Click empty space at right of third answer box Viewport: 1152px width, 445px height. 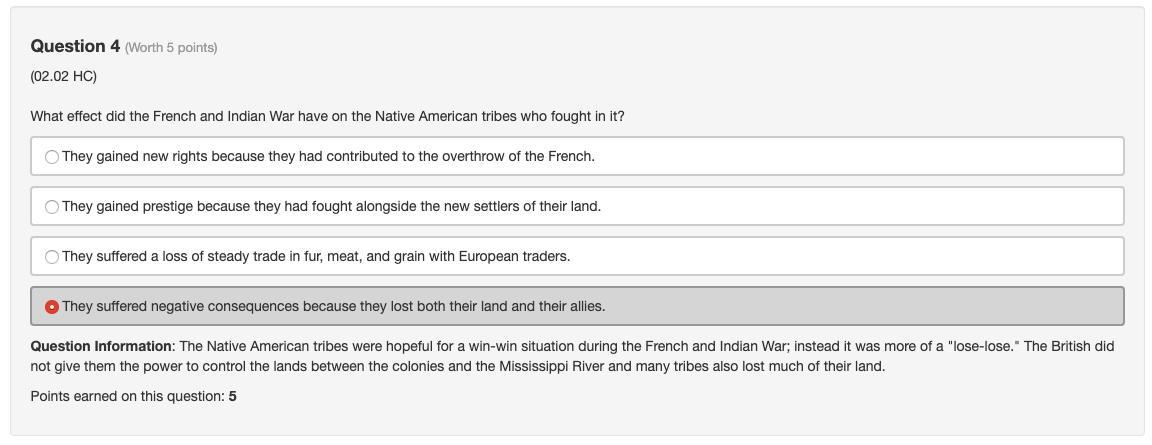[x=900, y=256]
